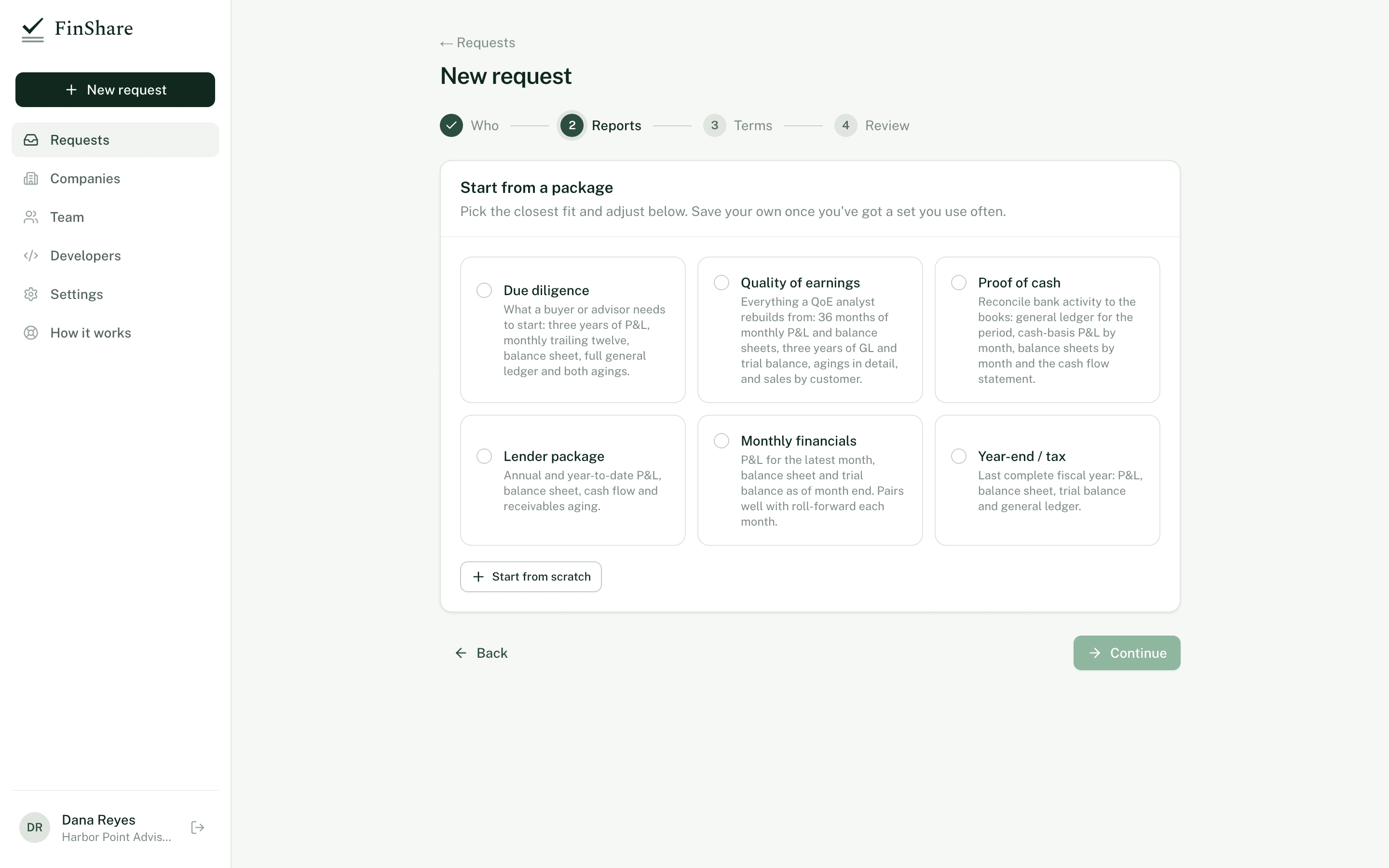
Task: Go to Team in the sidebar
Action: (115, 217)
